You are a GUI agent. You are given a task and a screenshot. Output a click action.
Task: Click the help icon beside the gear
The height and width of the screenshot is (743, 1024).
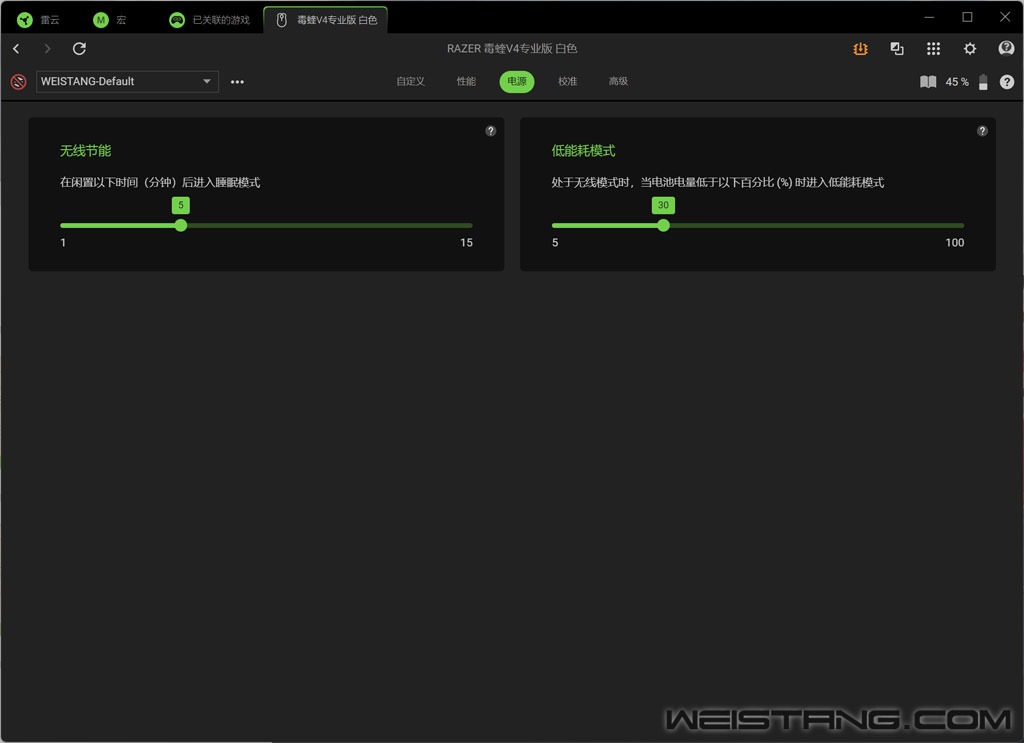pos(1006,49)
